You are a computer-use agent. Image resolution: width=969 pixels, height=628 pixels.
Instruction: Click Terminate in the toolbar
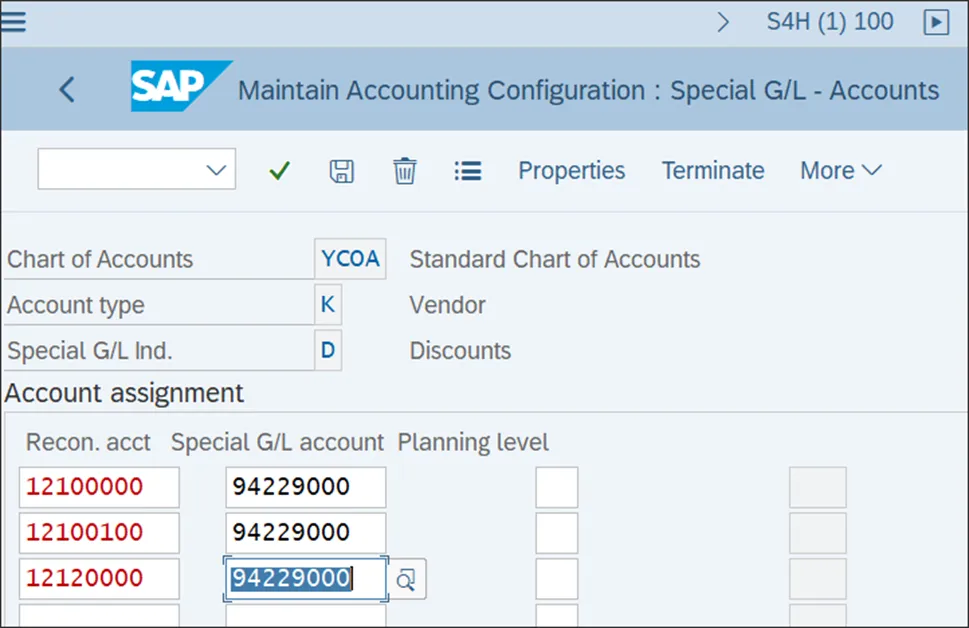pos(713,171)
